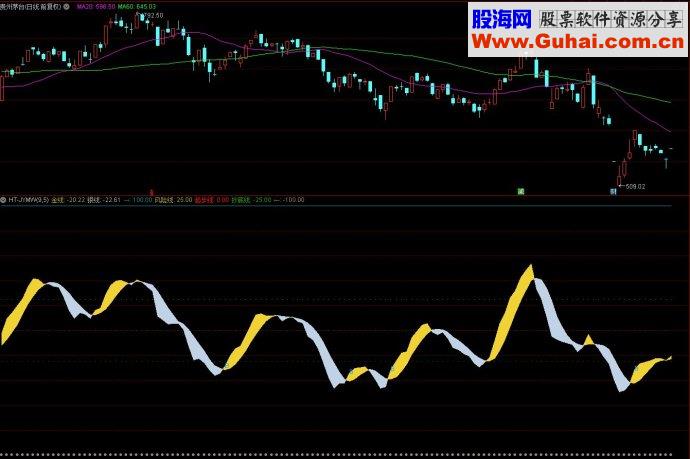The width and height of the screenshot is (690, 459).
Task: Click the -20.22 indicator value
Action: pyautogui.click(x=76, y=200)
